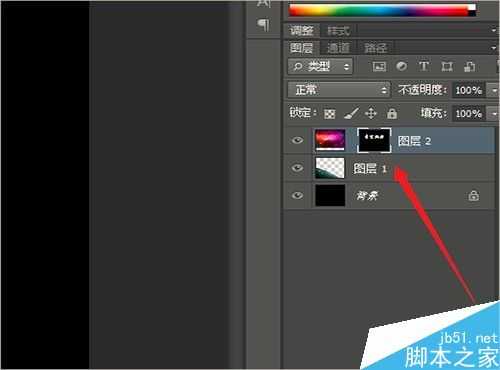Select the layer named 背景
The image size is (500, 370).
point(367,195)
